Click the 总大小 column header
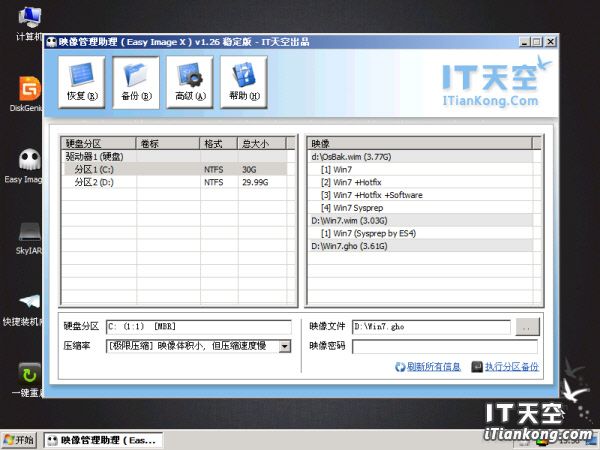This screenshot has height=450, width=600. [x=262, y=143]
